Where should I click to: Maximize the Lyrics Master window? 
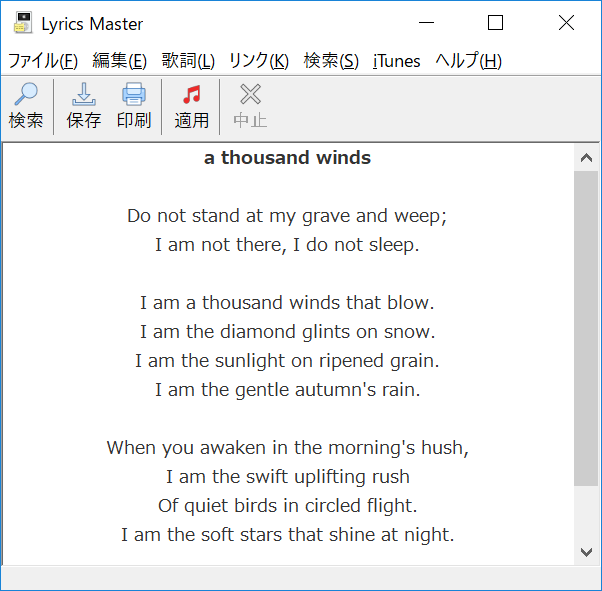tap(495, 23)
